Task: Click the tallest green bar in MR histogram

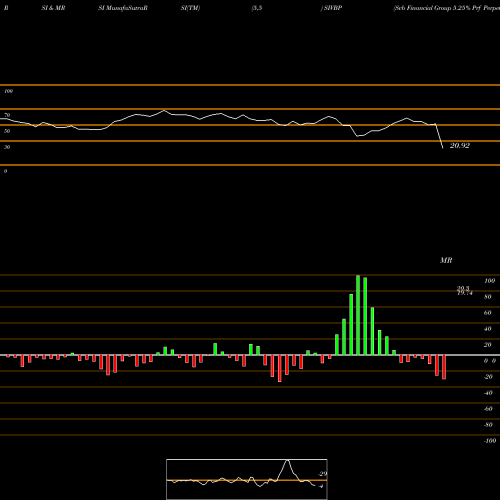Action: 358,315
